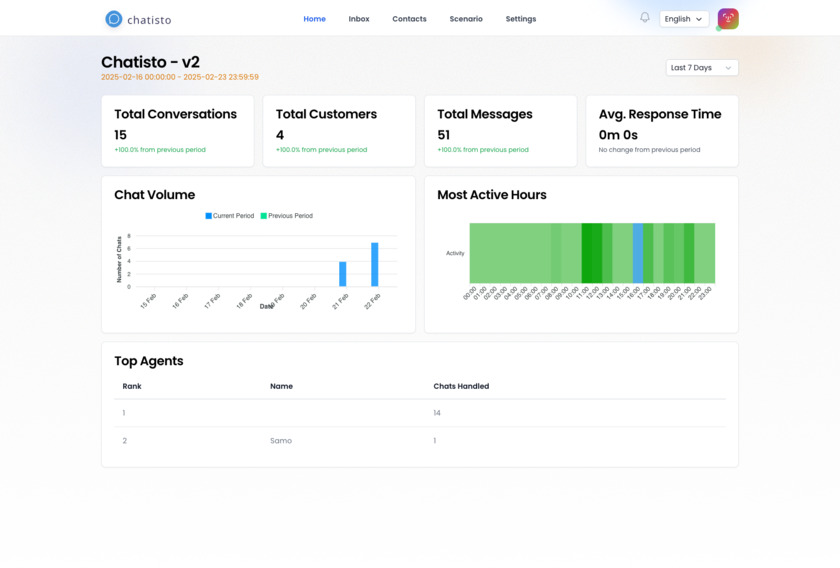Viewport: 840px width, 568px height.
Task: Click the 21 Feb bar in Chat Volume
Action: (343, 274)
